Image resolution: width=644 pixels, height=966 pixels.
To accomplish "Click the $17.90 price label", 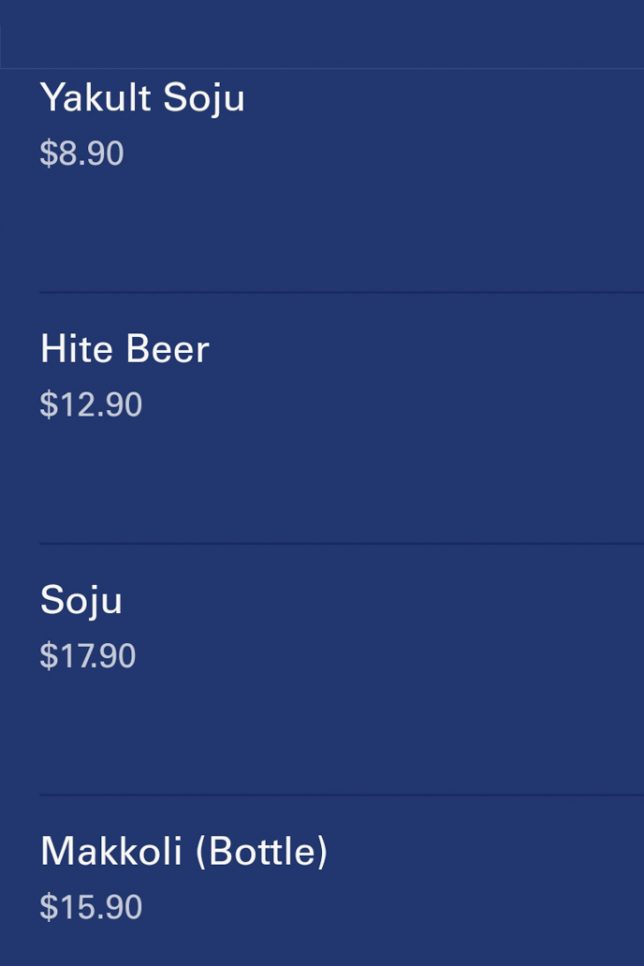I will click(x=88, y=656).
